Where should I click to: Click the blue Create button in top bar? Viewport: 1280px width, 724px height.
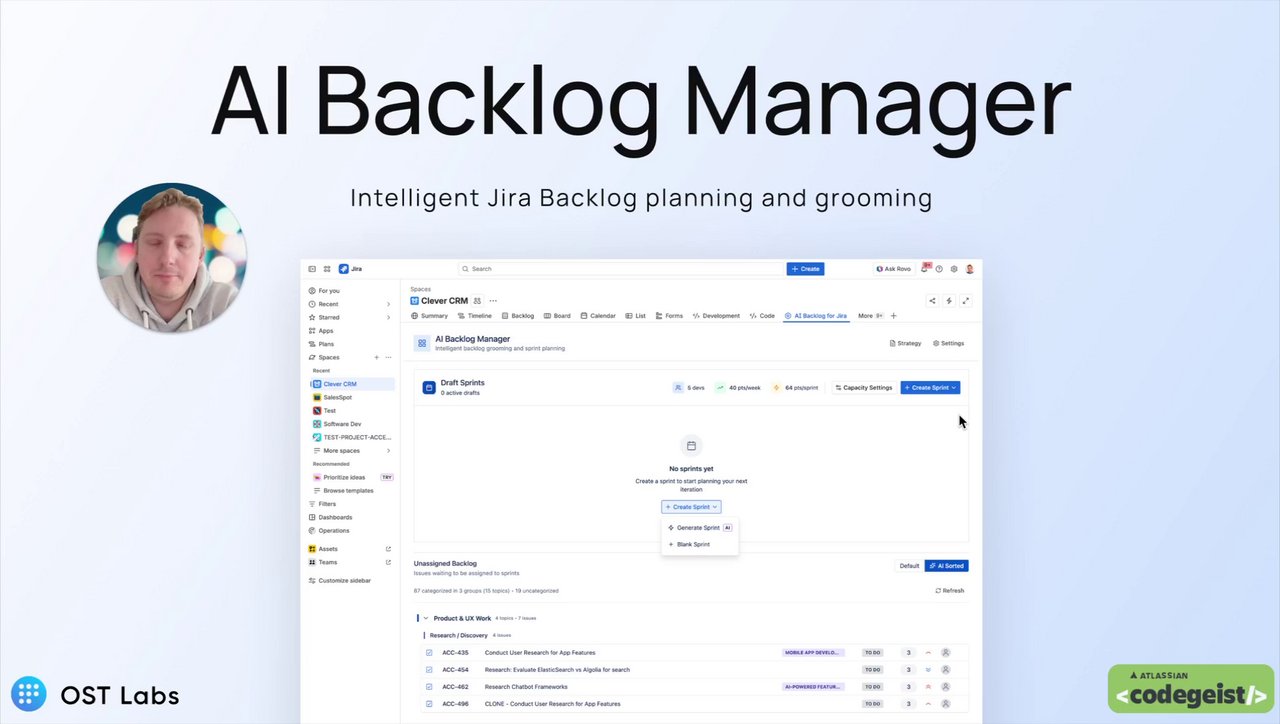pyautogui.click(x=805, y=269)
